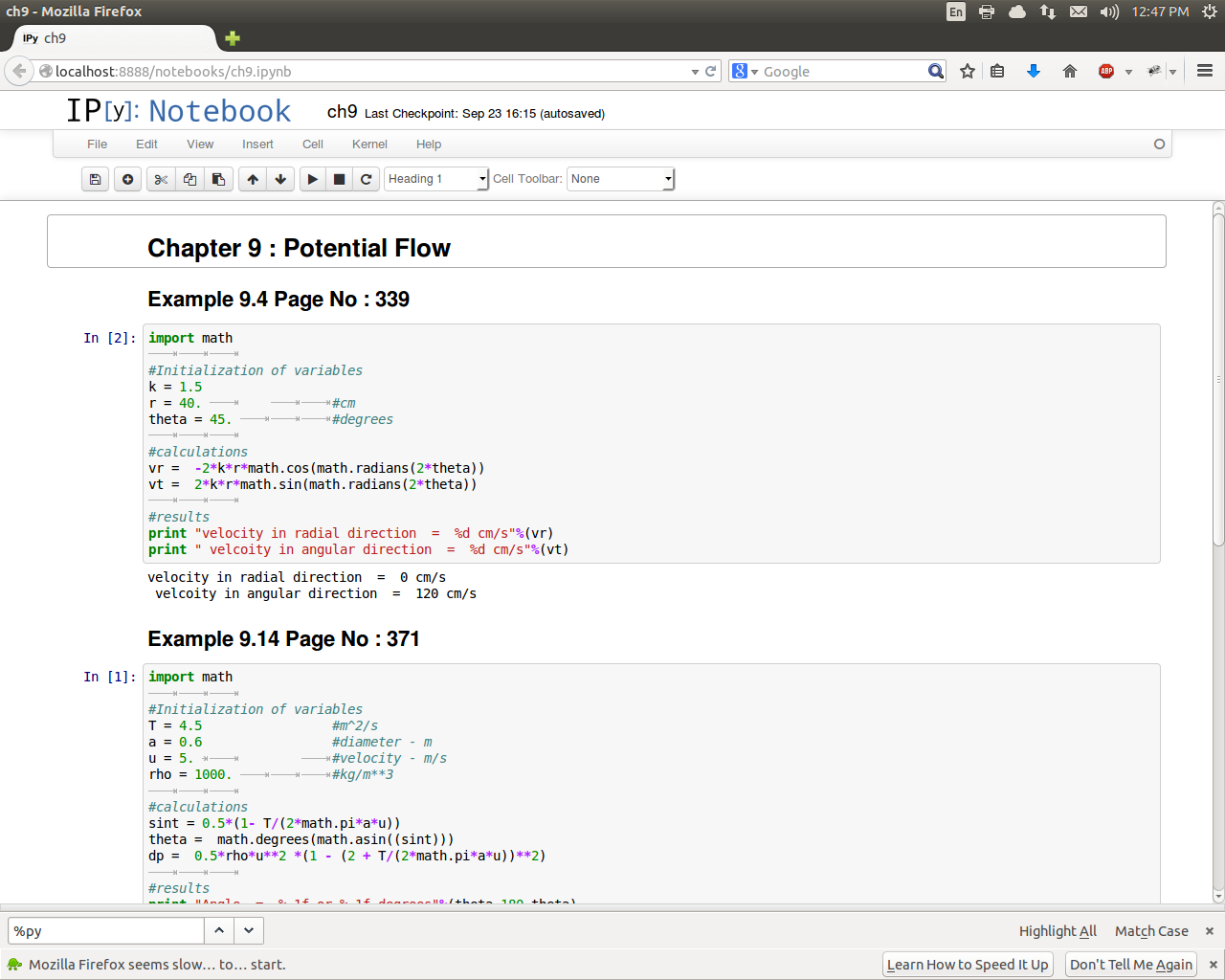Insert a cell below using the plus icon
Image resolution: width=1225 pixels, height=980 pixels.
point(127,179)
